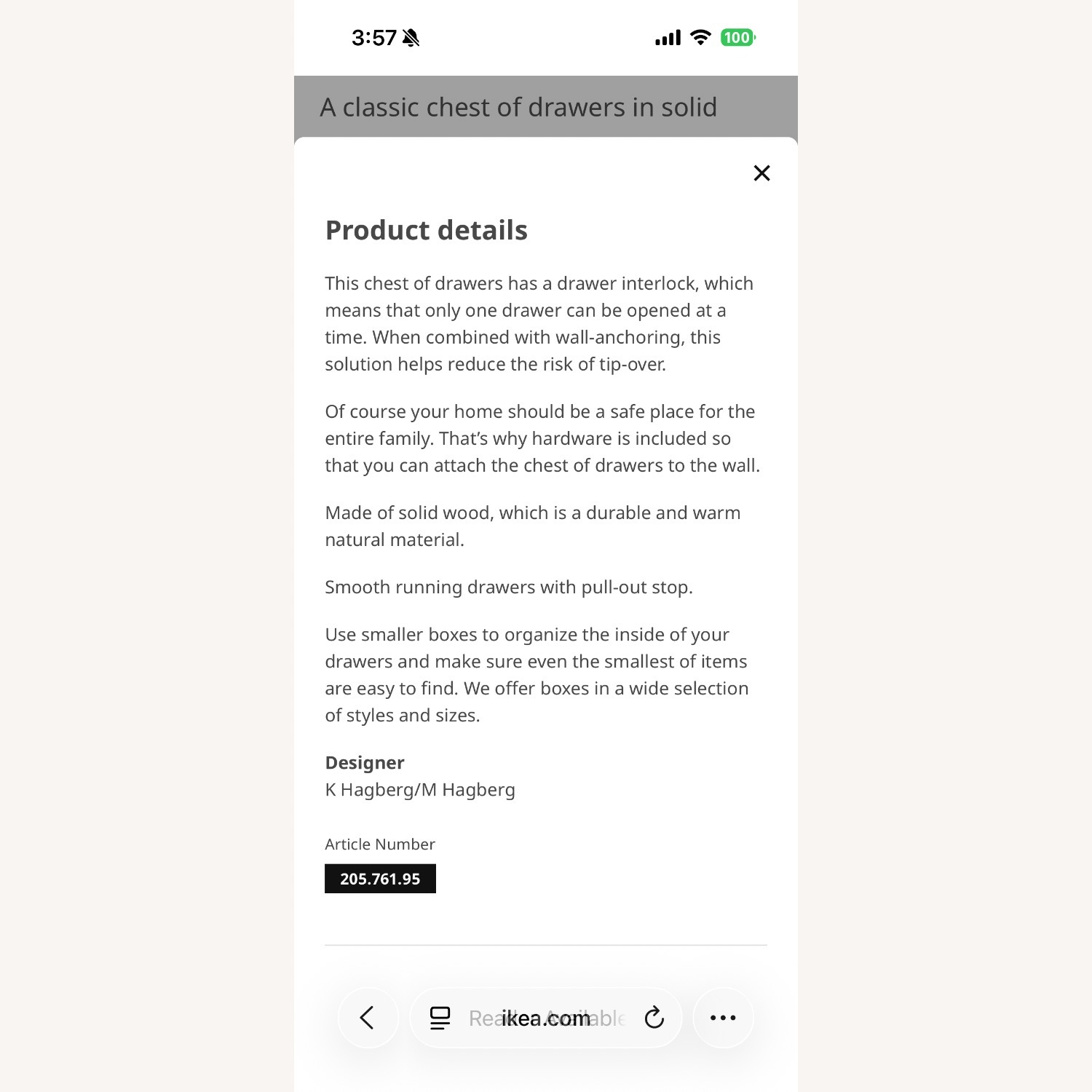Select the K Hagberg/M Hagberg designer name
This screenshot has width=1092, height=1092.
pyautogui.click(x=420, y=790)
